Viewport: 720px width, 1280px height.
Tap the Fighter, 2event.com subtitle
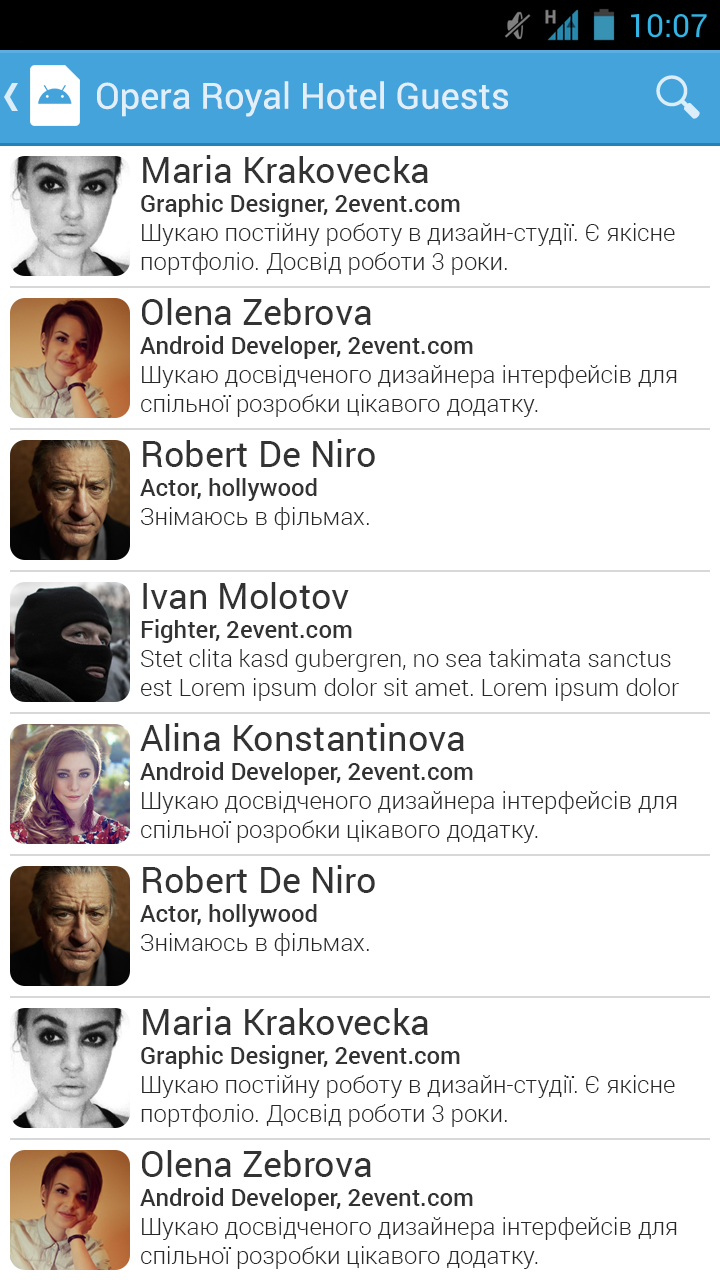pos(246,630)
